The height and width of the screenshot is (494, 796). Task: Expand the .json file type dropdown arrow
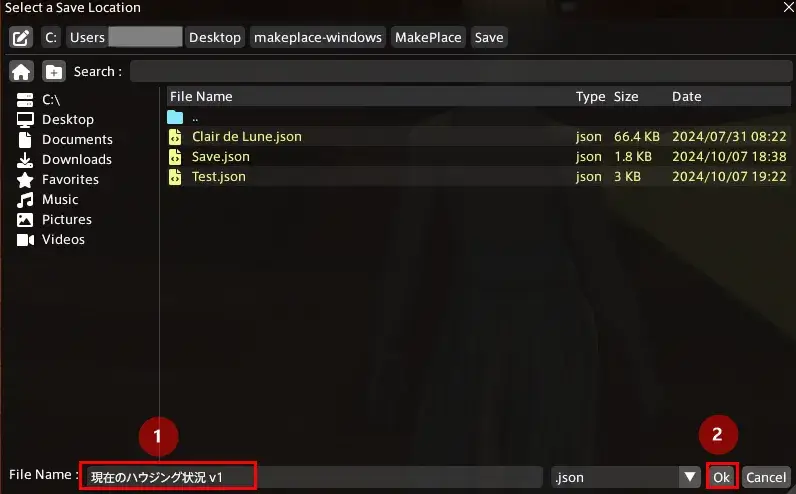(x=690, y=477)
